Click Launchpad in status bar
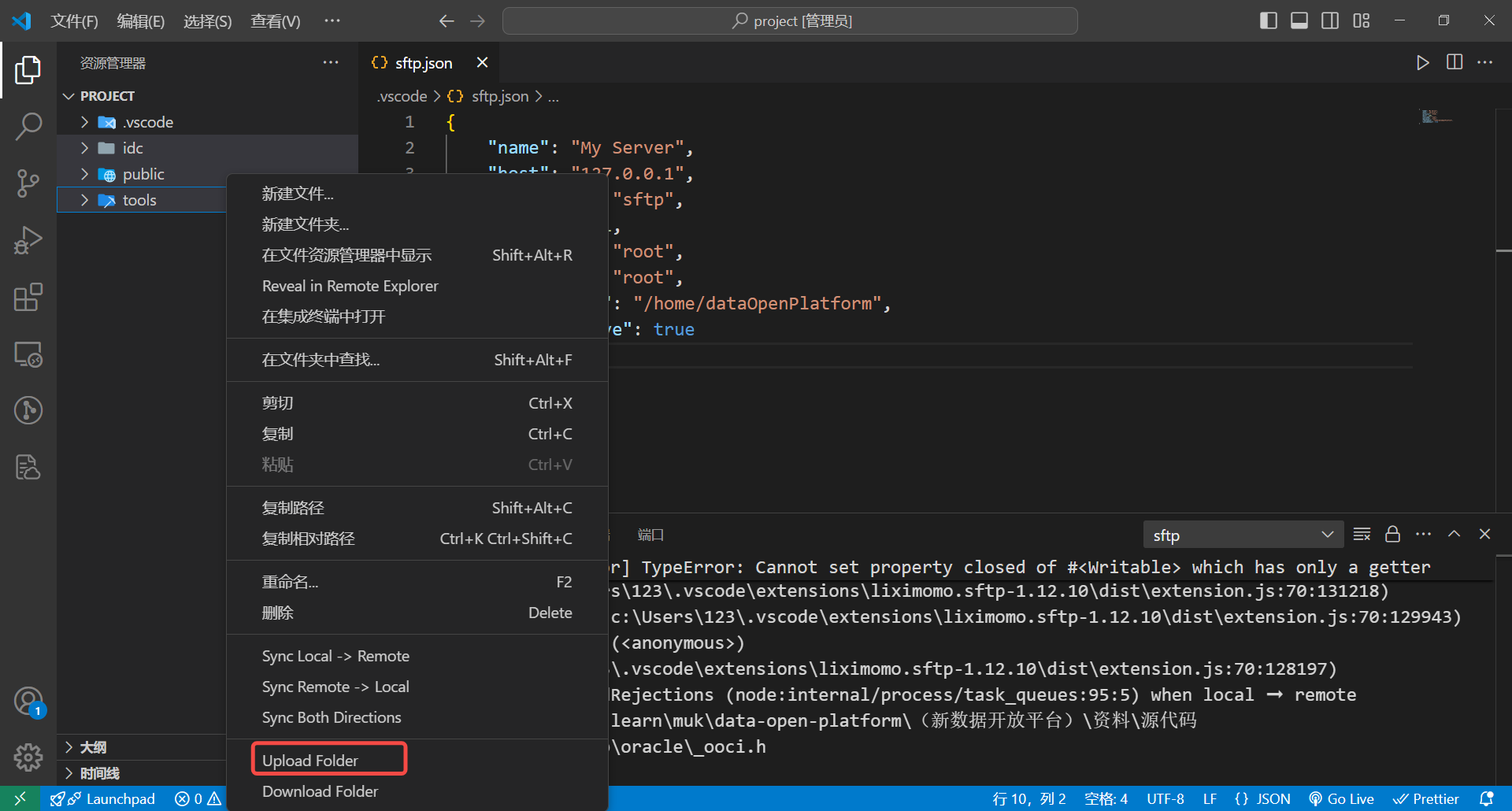The image size is (1512, 811). (x=103, y=798)
